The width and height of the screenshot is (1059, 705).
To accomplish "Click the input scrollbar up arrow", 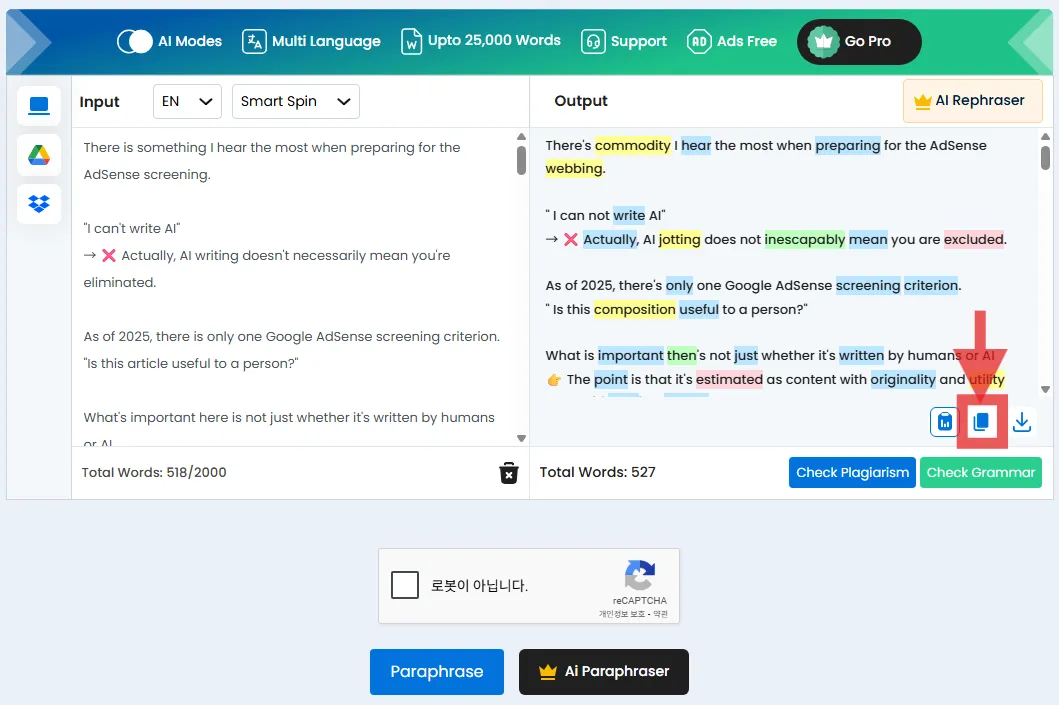I will point(521,136).
